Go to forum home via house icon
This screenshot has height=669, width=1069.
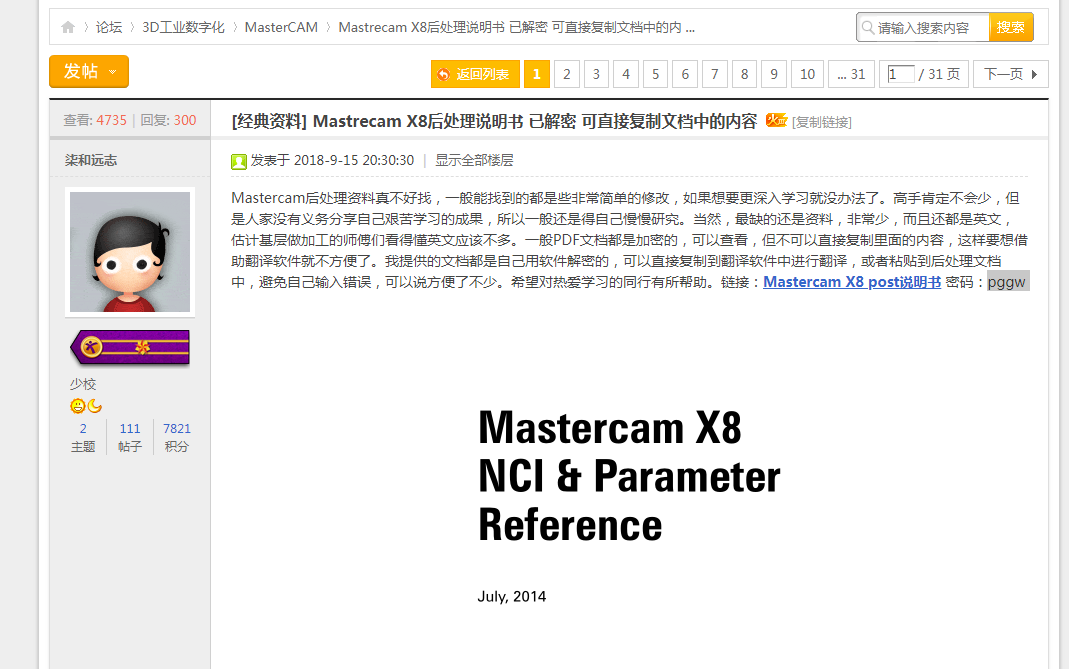[67, 27]
